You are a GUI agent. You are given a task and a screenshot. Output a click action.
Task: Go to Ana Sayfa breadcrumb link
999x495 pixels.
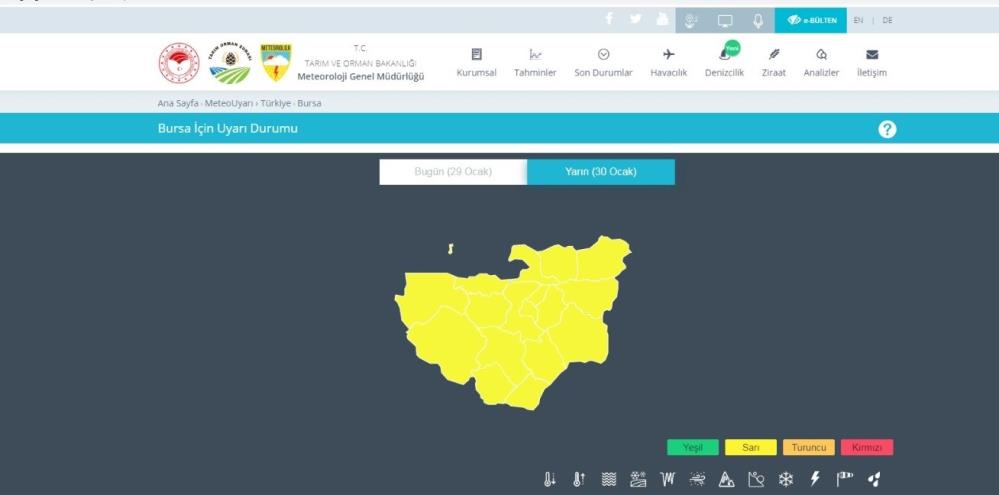pyautogui.click(x=178, y=103)
